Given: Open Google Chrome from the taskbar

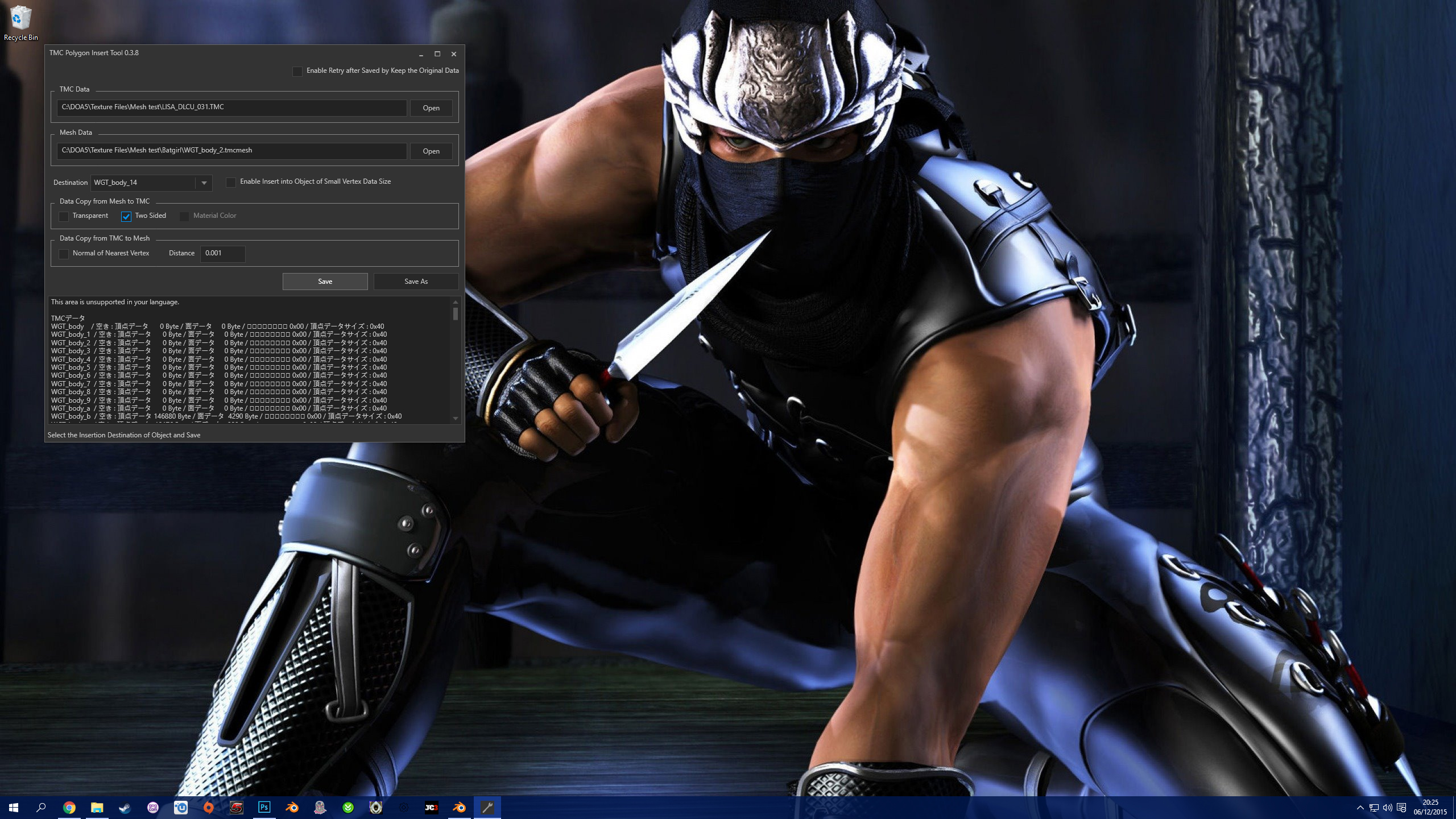Looking at the screenshot, I should point(69,807).
